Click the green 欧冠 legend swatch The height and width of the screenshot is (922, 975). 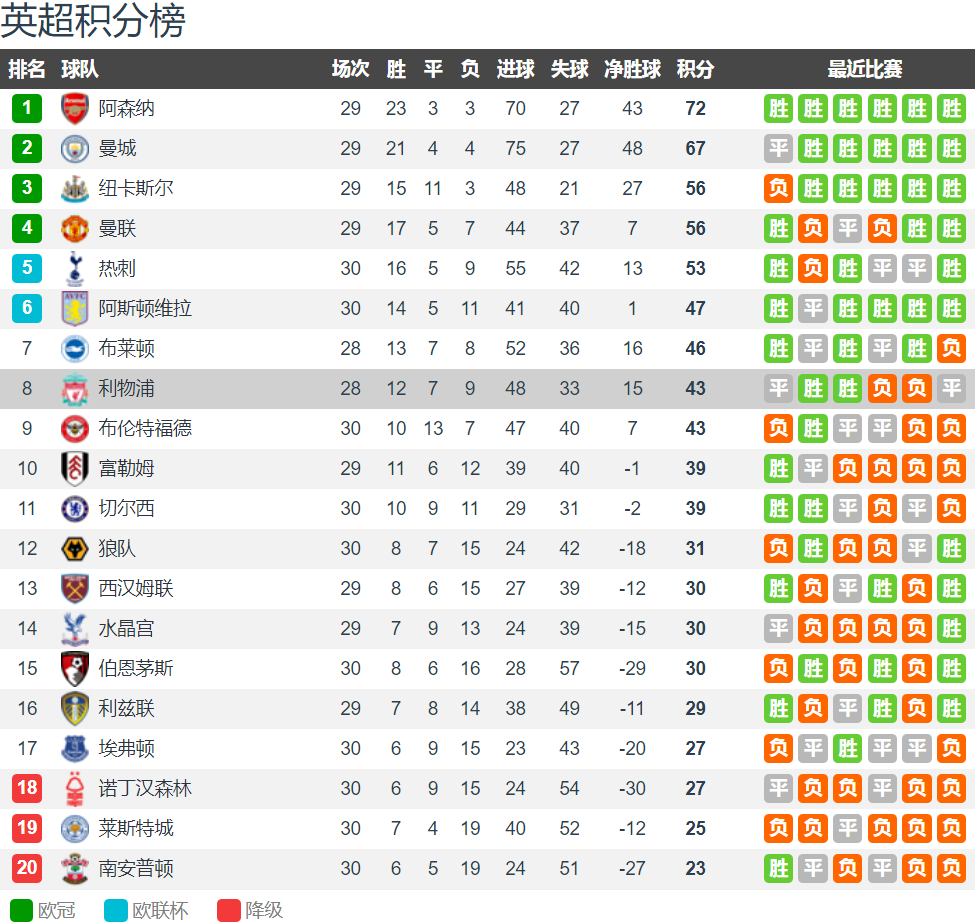[21, 910]
